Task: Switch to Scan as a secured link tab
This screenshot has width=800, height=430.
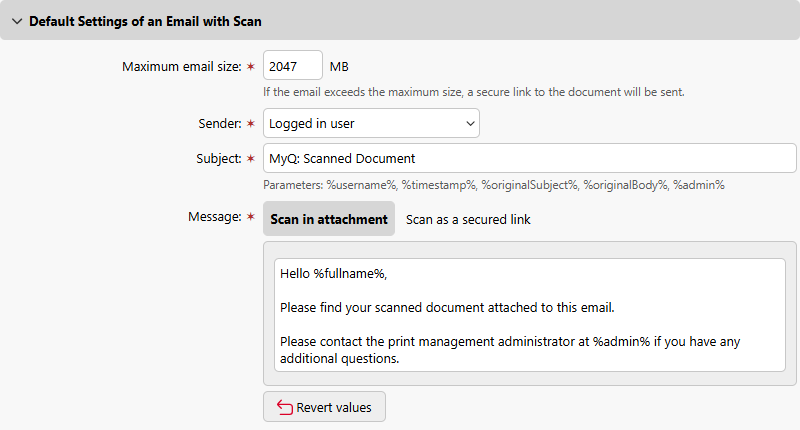Action: click(468, 219)
